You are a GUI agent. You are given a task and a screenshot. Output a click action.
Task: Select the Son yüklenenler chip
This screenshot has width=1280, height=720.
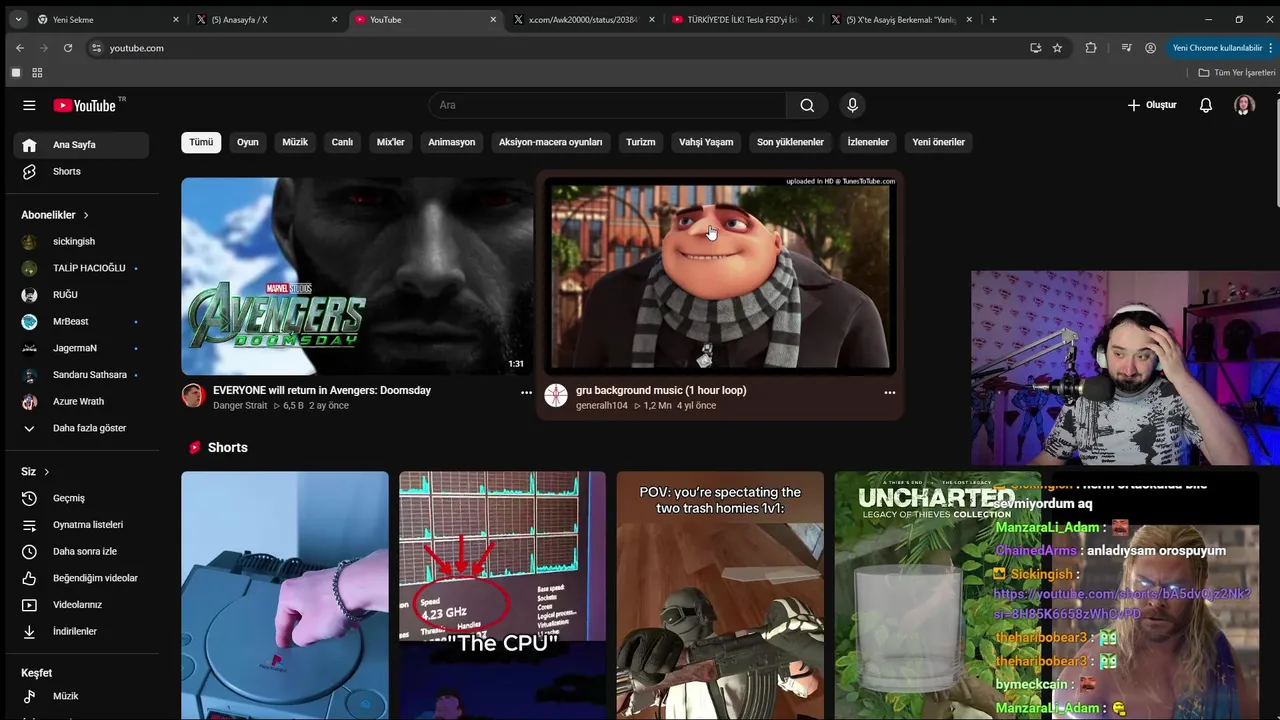(790, 142)
